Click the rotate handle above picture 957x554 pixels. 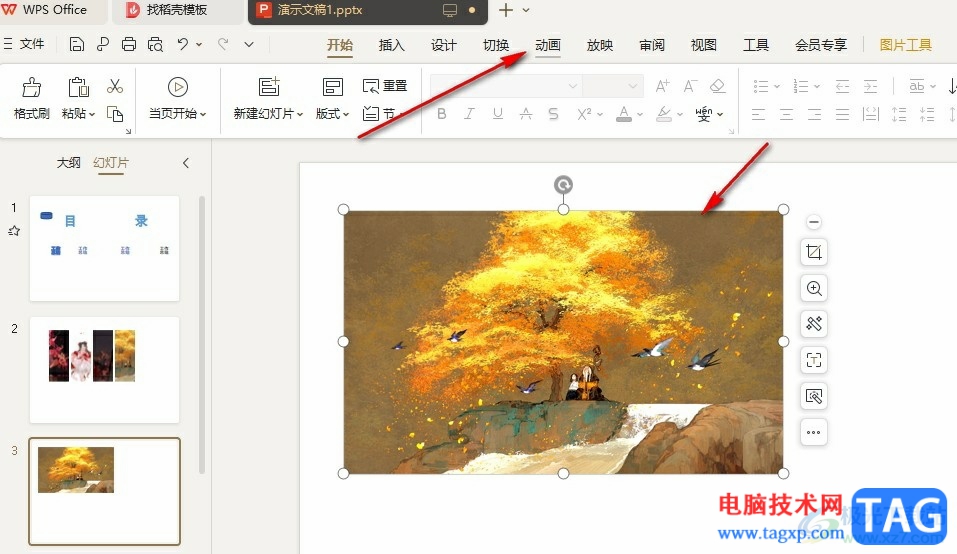[563, 184]
